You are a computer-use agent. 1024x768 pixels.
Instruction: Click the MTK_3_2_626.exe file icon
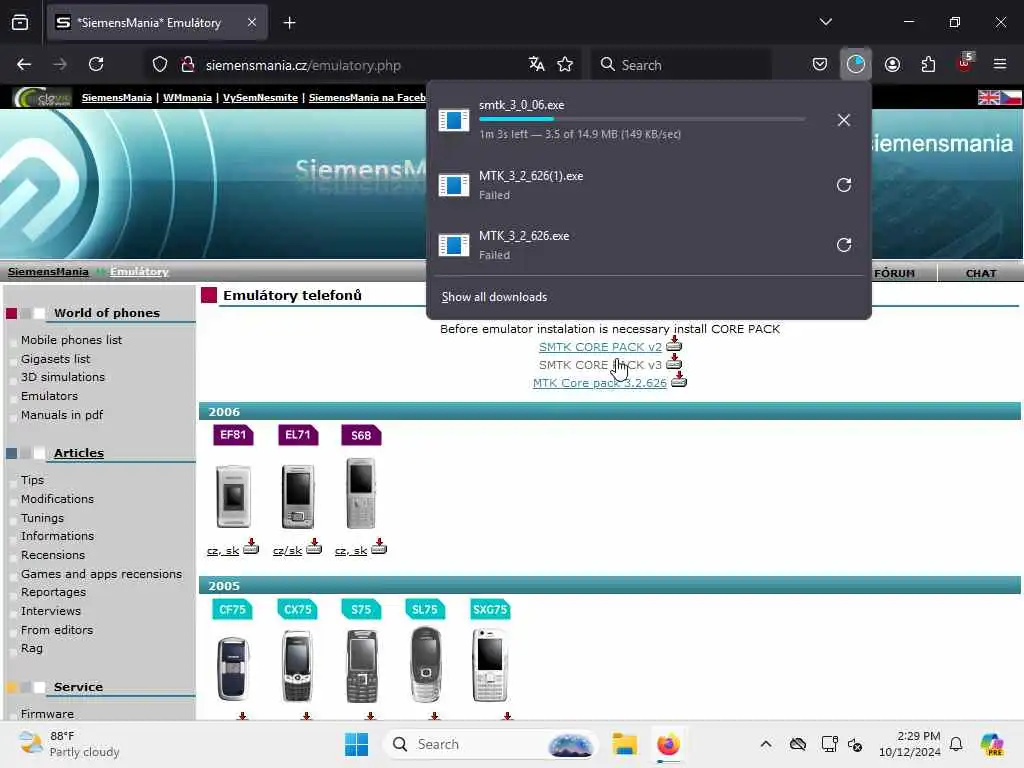tap(454, 245)
